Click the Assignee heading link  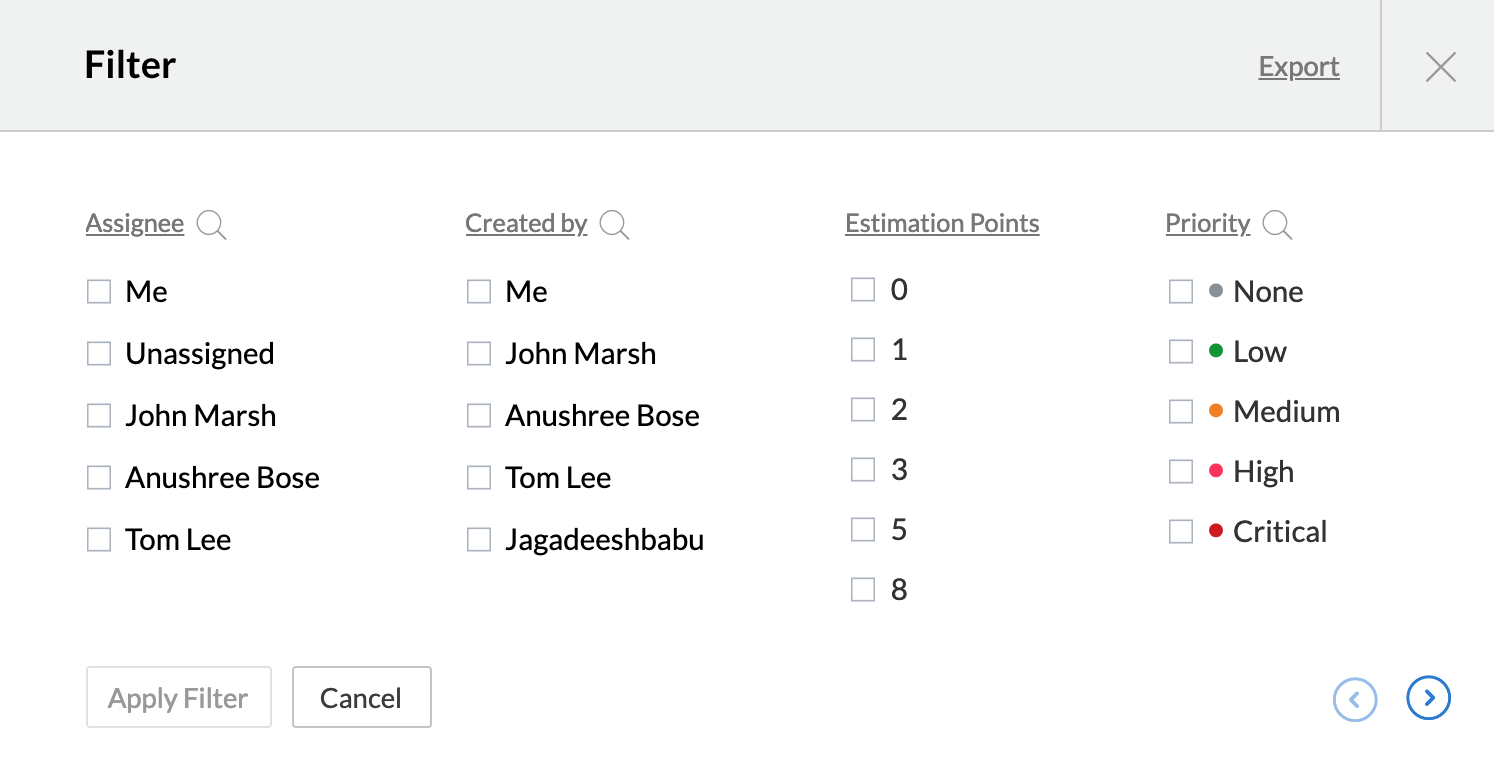[x=135, y=223]
